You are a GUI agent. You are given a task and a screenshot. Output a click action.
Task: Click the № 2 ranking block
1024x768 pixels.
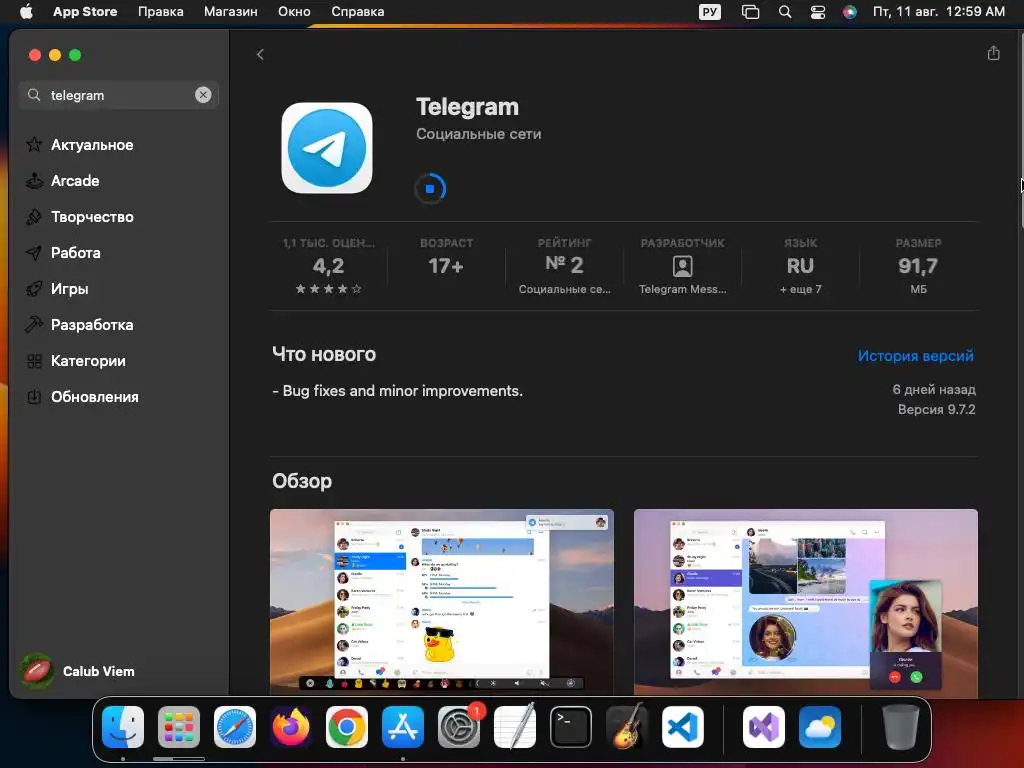point(564,266)
